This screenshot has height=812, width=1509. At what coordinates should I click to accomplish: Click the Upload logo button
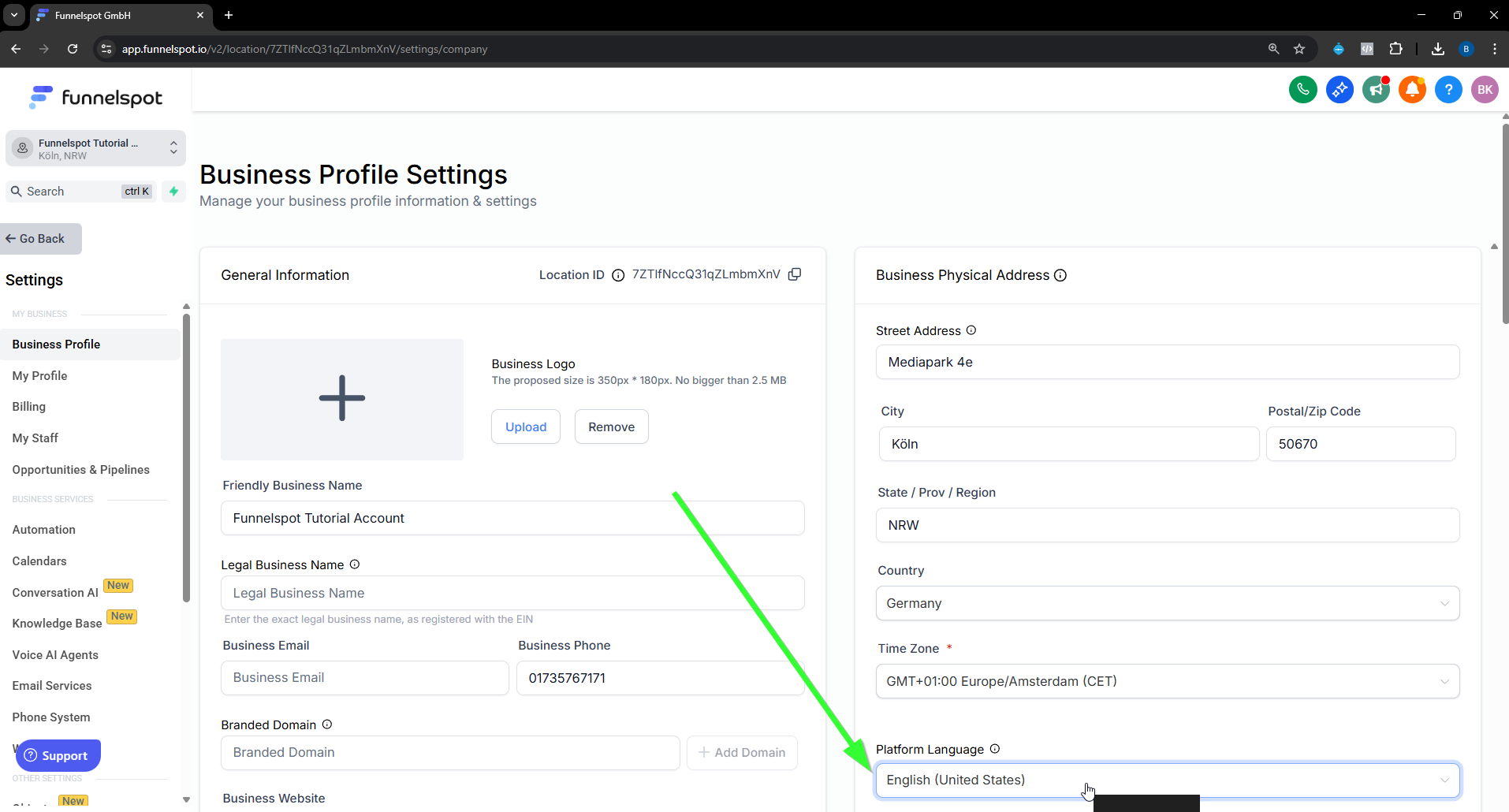tap(526, 426)
